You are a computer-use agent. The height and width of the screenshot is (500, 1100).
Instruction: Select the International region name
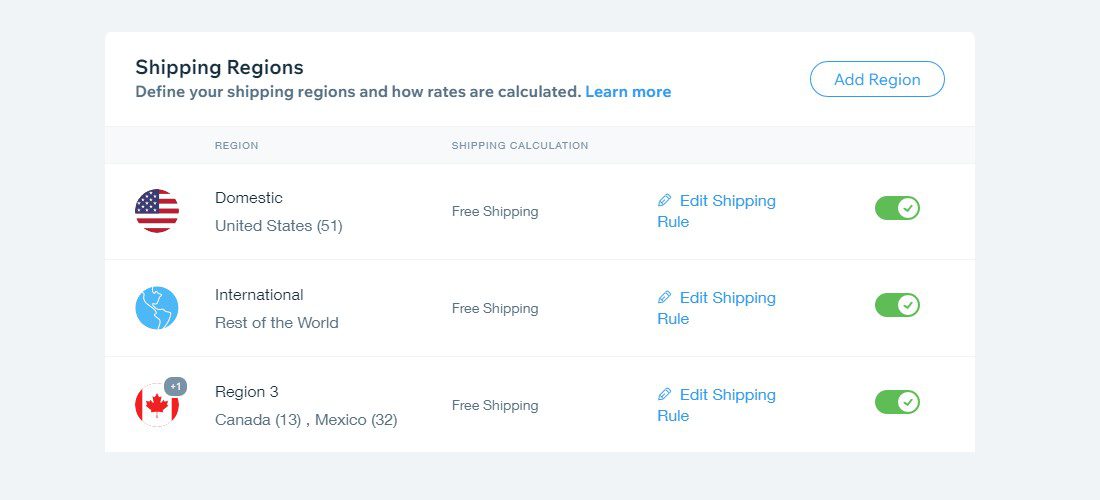click(259, 295)
